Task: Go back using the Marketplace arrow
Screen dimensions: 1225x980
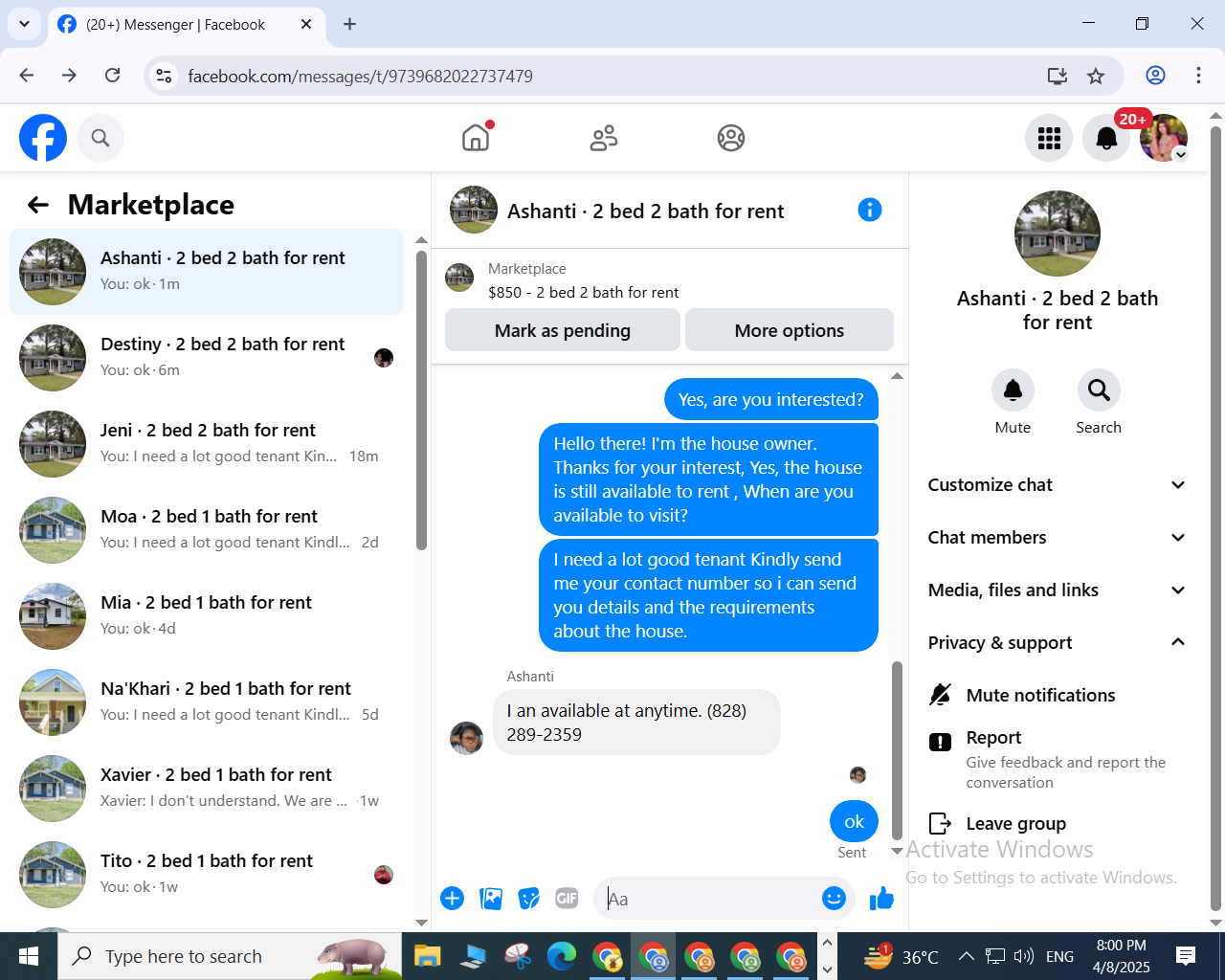Action: point(38,205)
